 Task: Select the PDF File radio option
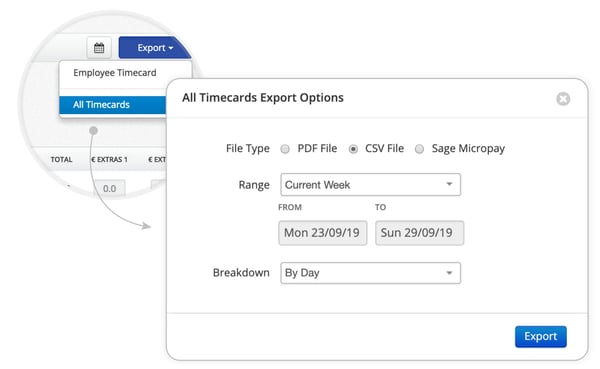285,149
